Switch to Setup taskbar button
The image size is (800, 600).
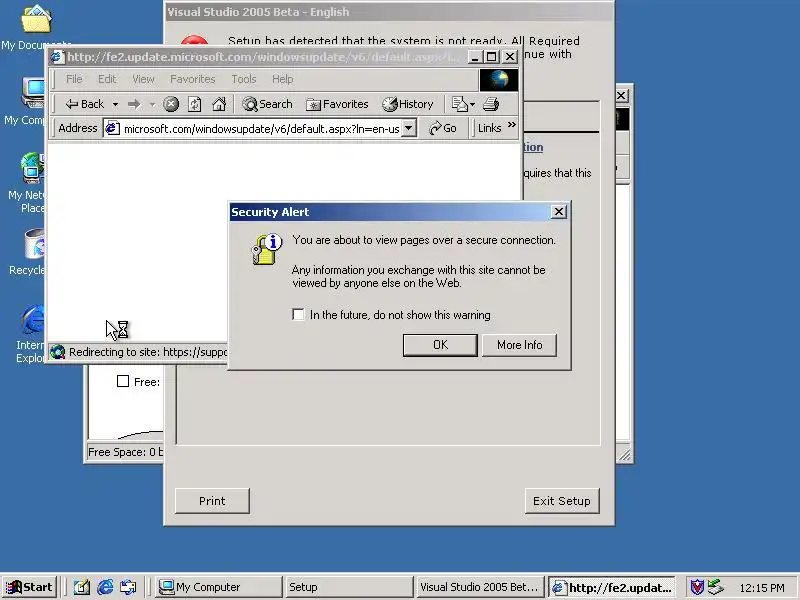349,587
